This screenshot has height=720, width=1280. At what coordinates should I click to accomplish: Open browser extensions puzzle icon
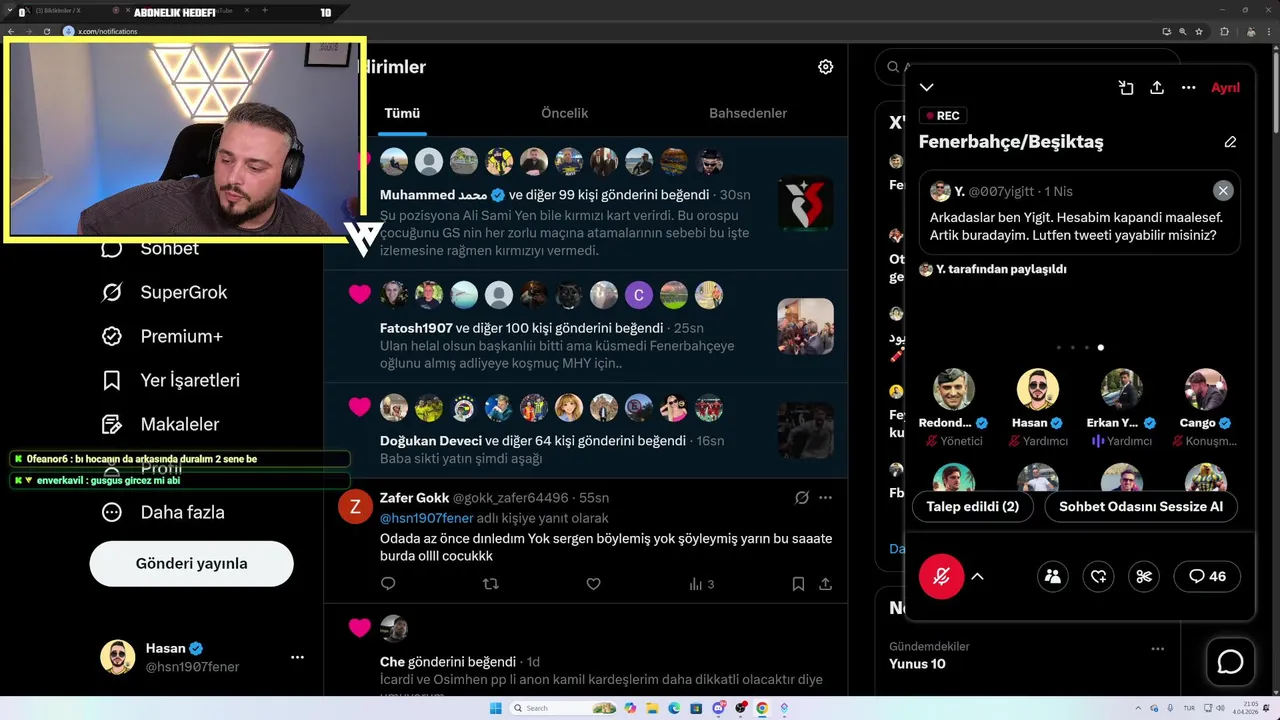click(x=1225, y=31)
